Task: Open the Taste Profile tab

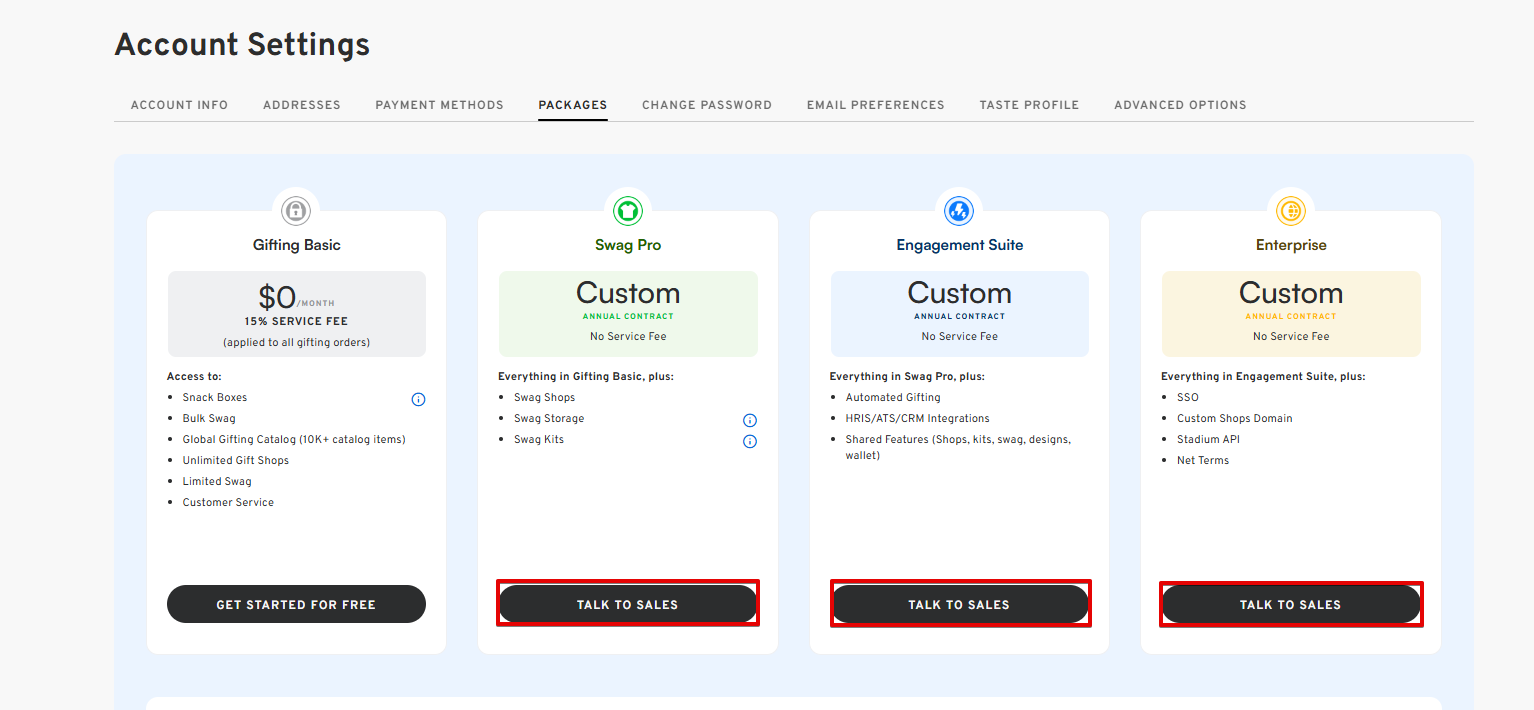Action: (x=1029, y=105)
